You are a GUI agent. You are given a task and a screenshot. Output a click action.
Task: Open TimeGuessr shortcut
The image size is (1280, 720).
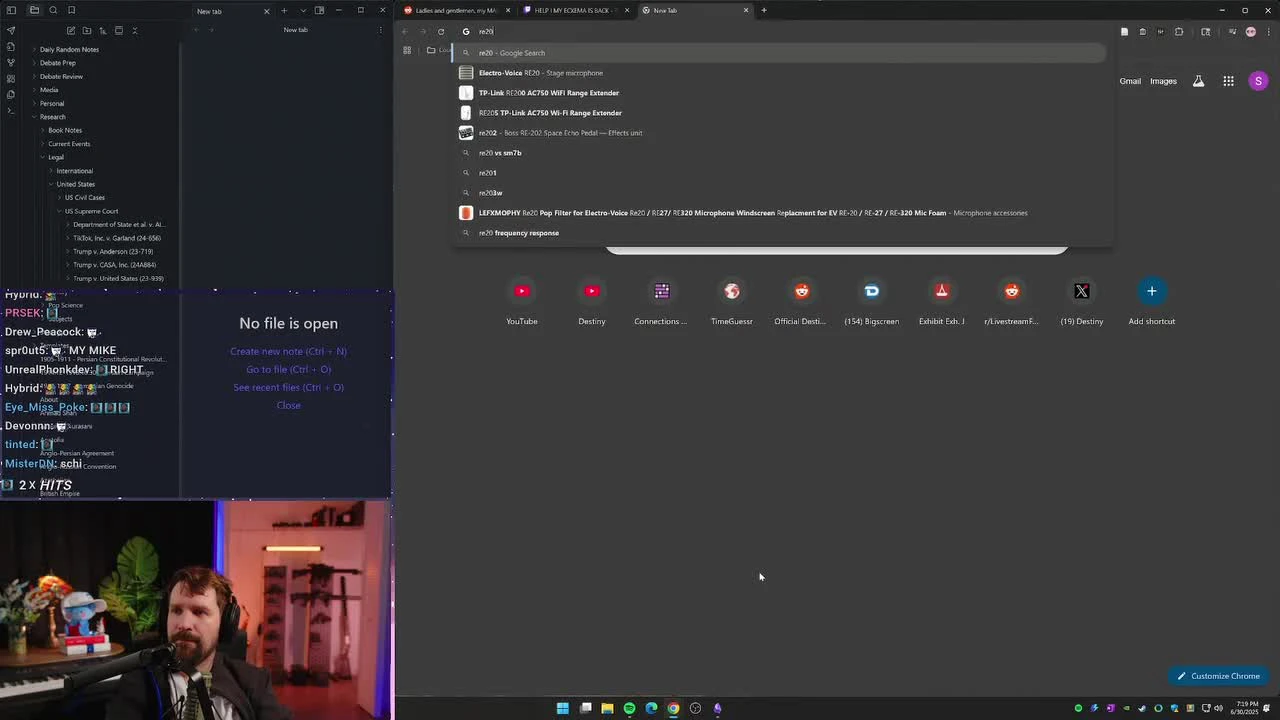[x=731, y=302]
